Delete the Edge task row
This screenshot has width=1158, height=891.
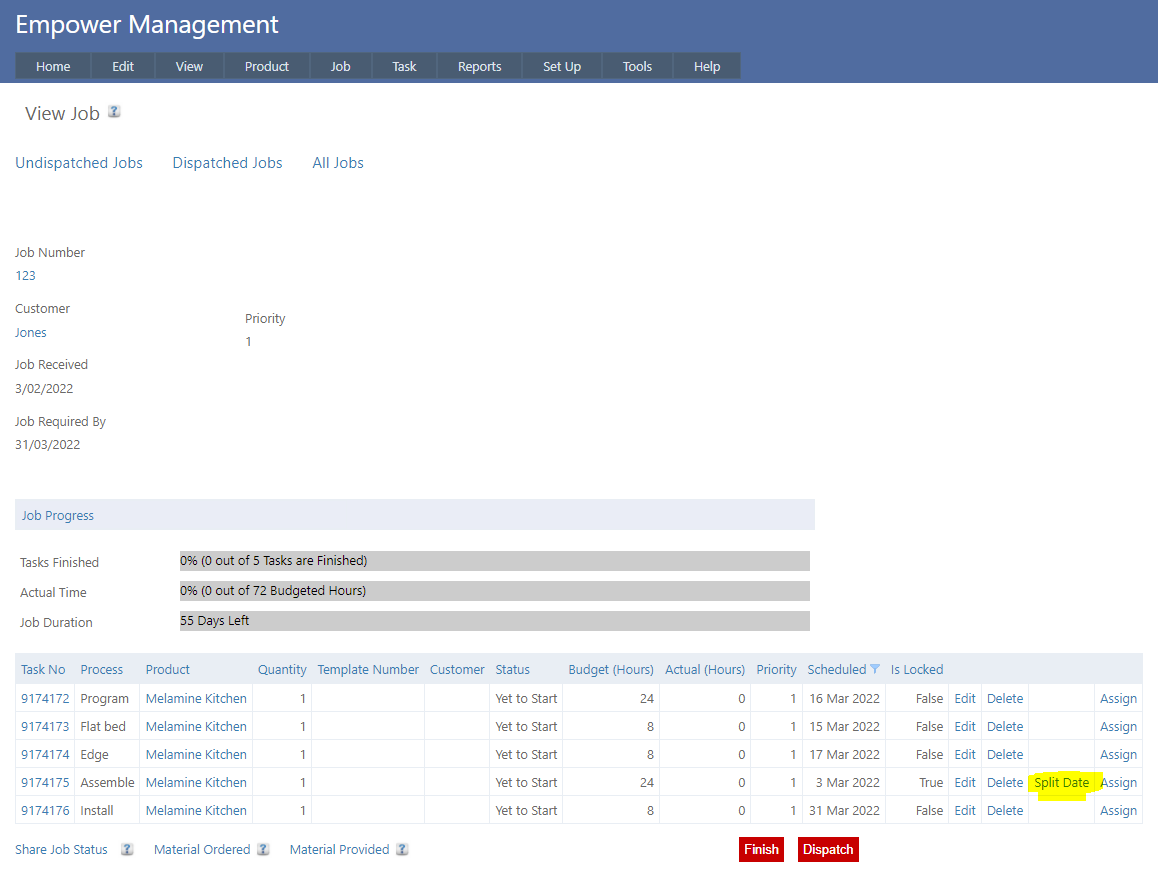pyautogui.click(x=1004, y=755)
